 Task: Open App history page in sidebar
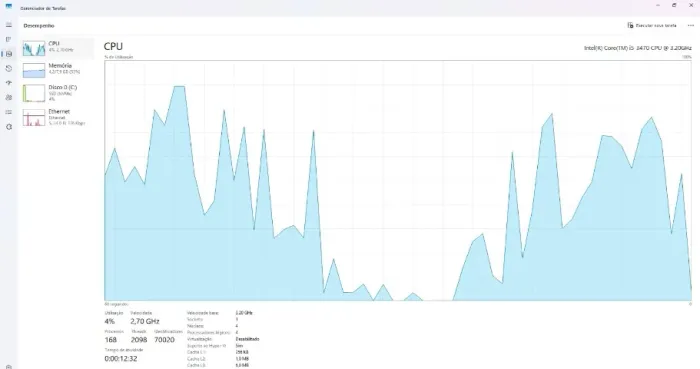tap(8, 69)
